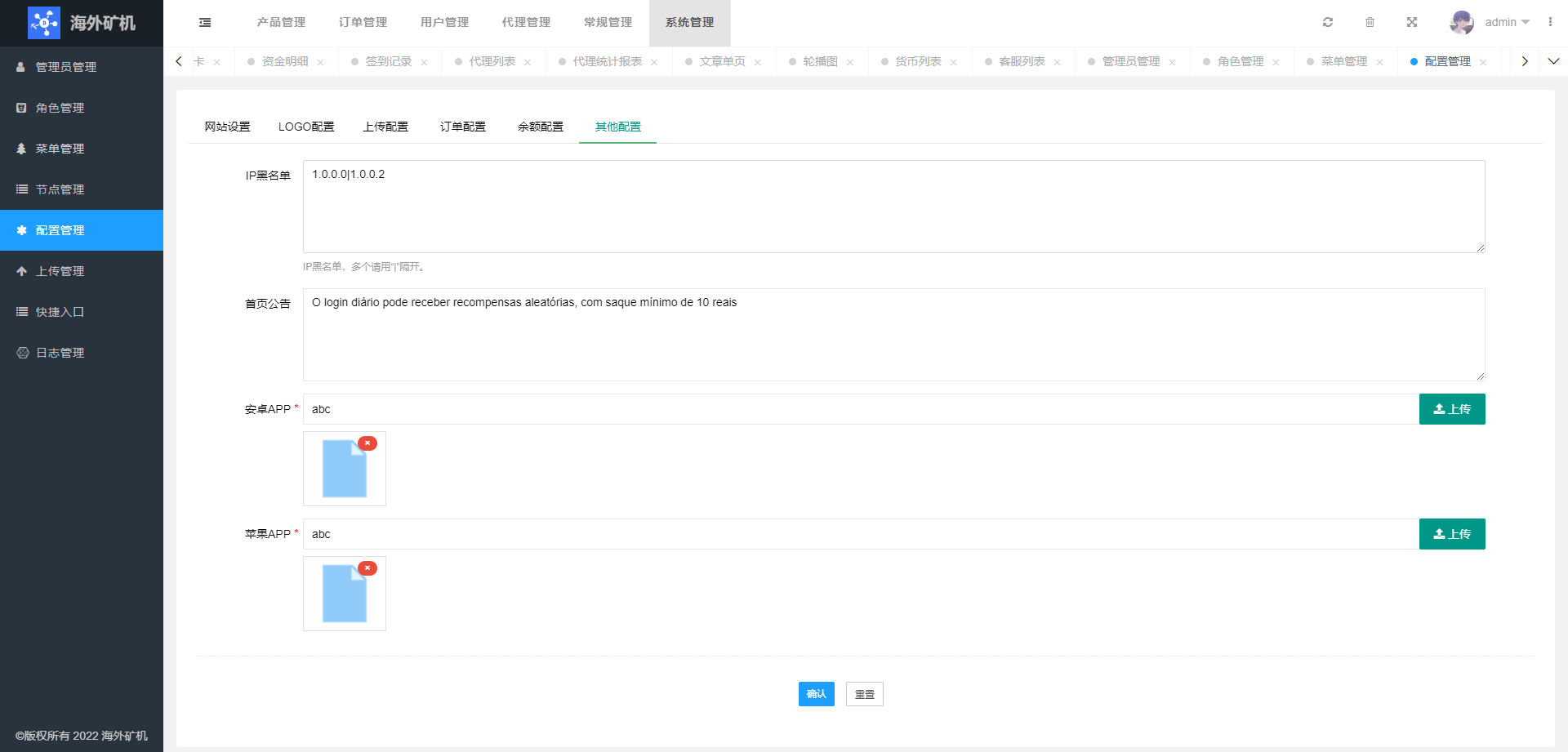Click the sidebar collapse menu icon
Viewport: 1568px width, 752px height.
pos(205,23)
